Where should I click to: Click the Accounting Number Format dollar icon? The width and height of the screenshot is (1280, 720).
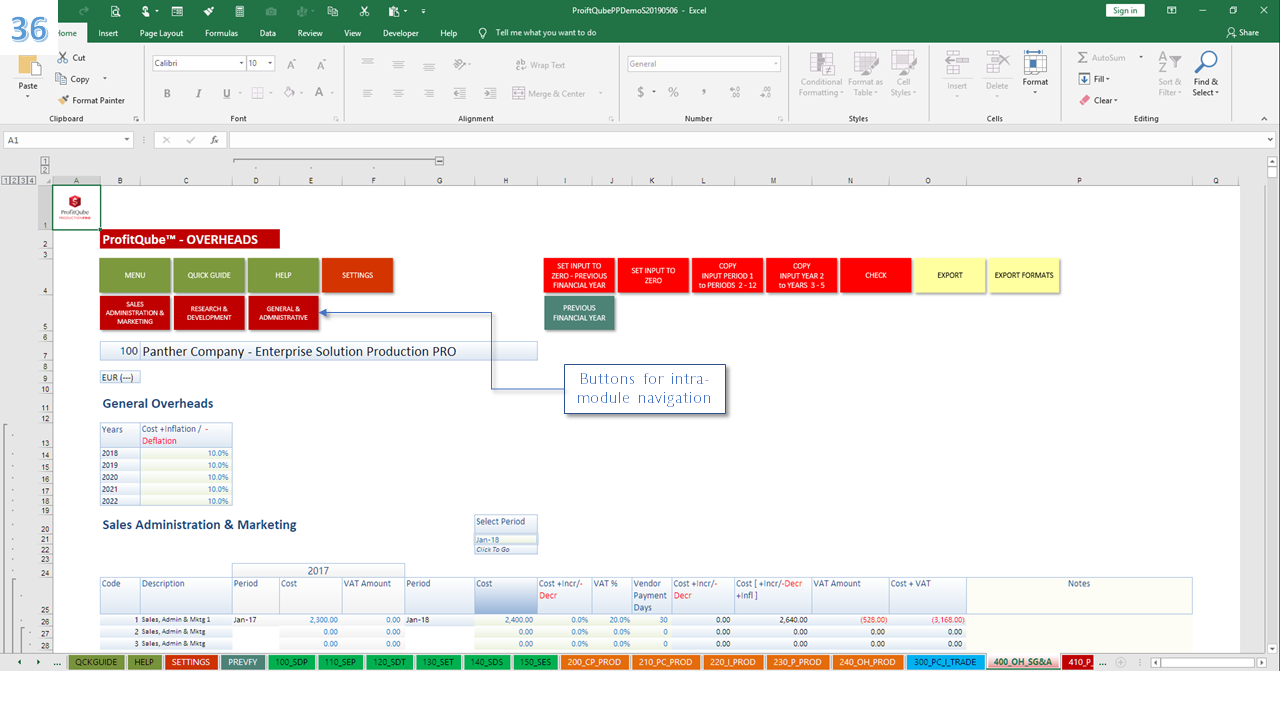[641, 92]
